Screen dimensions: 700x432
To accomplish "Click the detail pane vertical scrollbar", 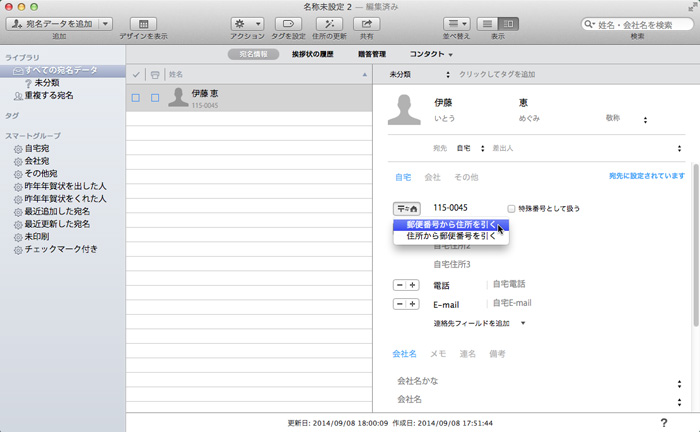I will click(694, 240).
